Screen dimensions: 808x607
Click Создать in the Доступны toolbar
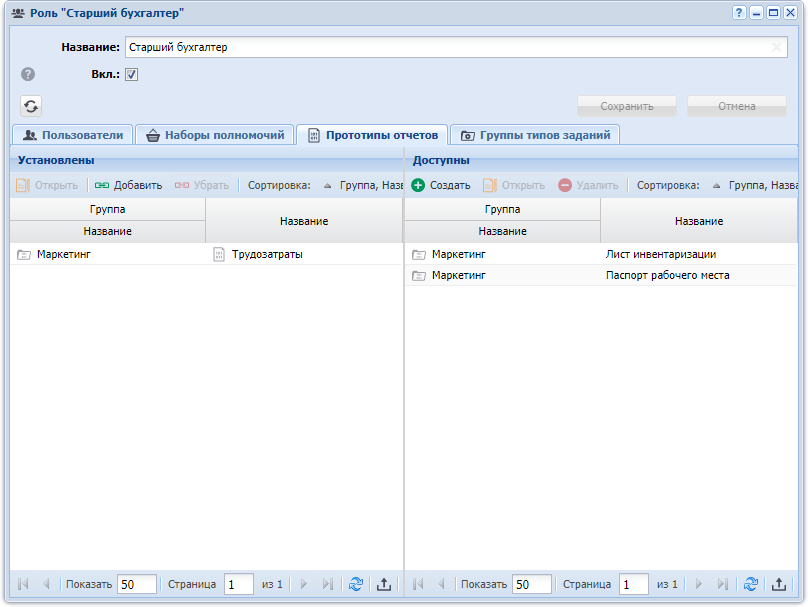coord(441,185)
